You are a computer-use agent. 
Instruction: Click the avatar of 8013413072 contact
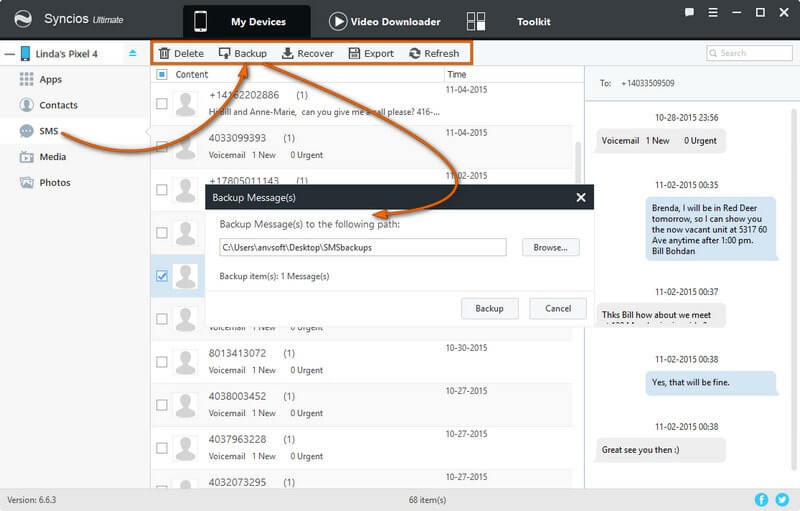tap(185, 362)
